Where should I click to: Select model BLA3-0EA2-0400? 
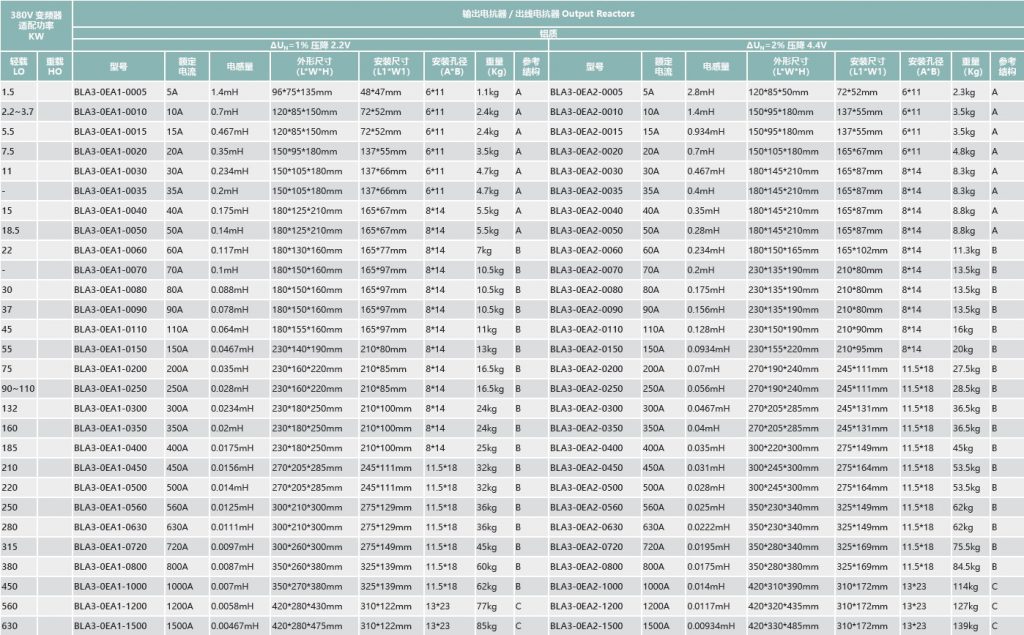click(x=586, y=448)
